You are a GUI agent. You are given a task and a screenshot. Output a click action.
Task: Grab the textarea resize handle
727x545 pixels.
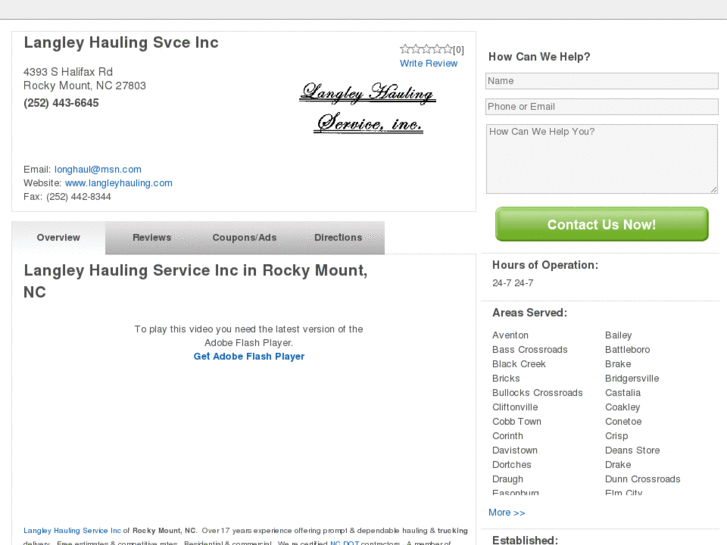713,189
